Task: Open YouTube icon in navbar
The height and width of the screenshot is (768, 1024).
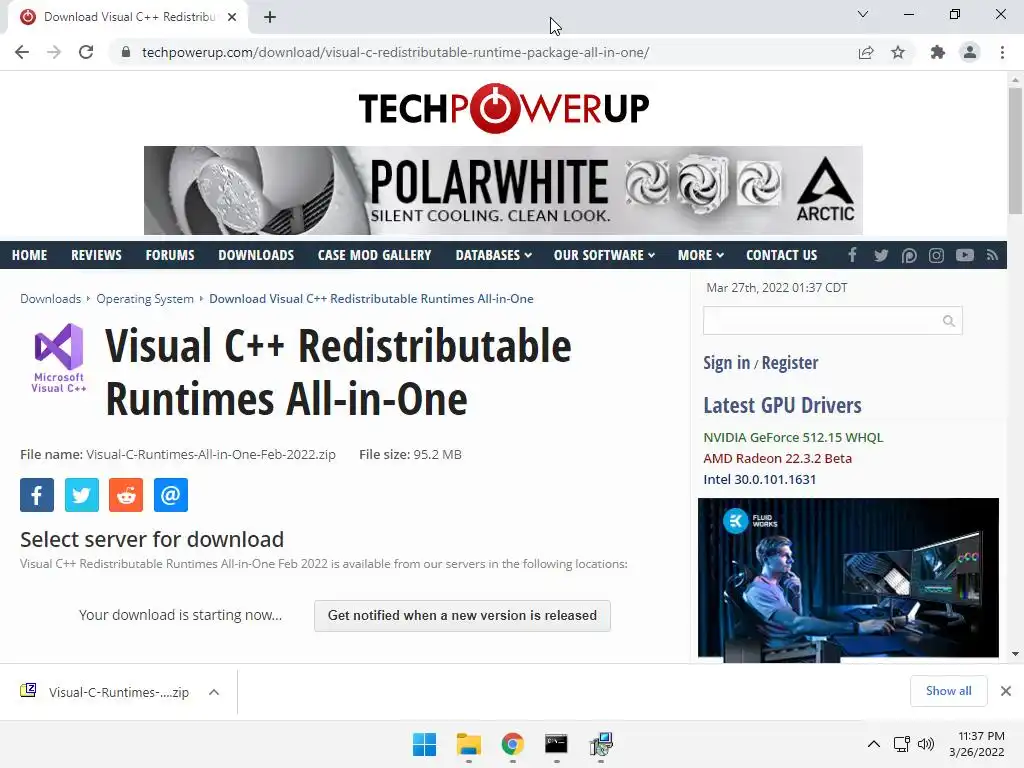Action: [x=965, y=255]
